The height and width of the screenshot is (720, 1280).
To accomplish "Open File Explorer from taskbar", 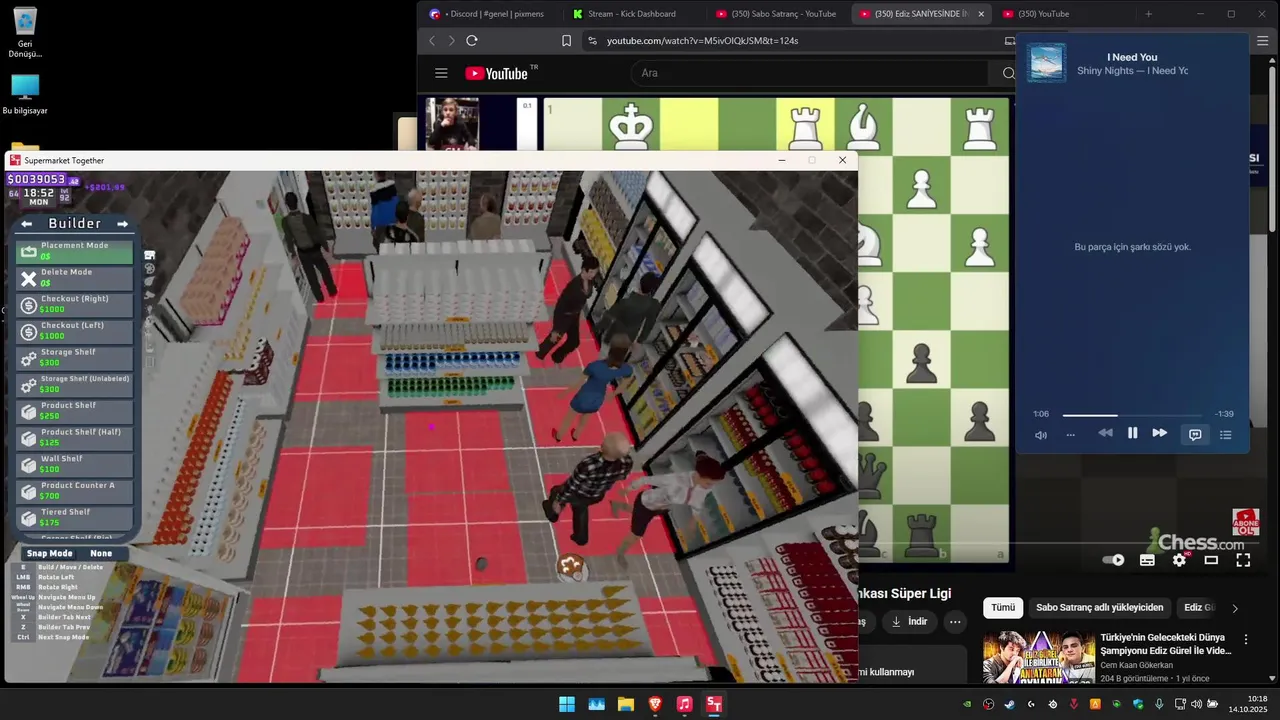I will 626,704.
